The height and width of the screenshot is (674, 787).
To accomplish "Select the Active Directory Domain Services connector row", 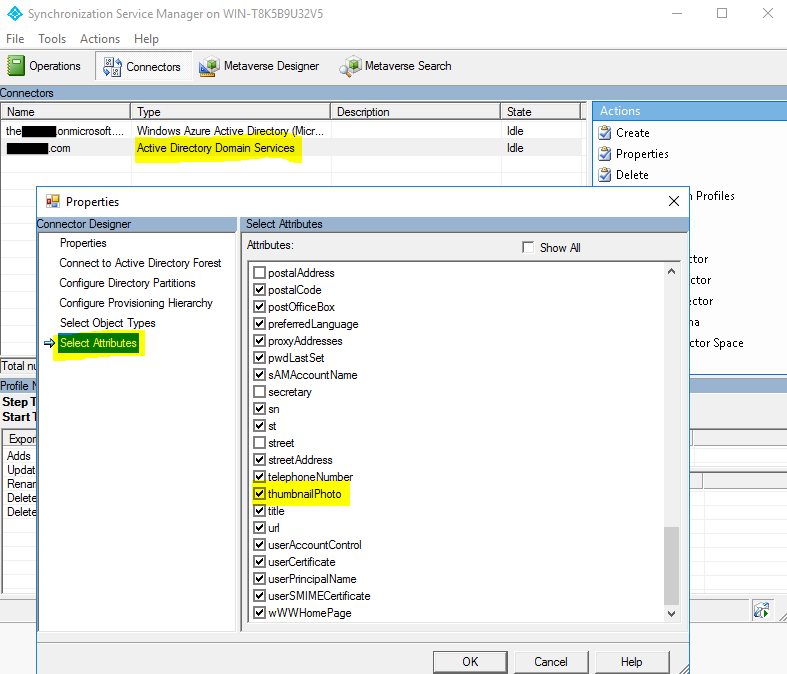I will (x=291, y=148).
